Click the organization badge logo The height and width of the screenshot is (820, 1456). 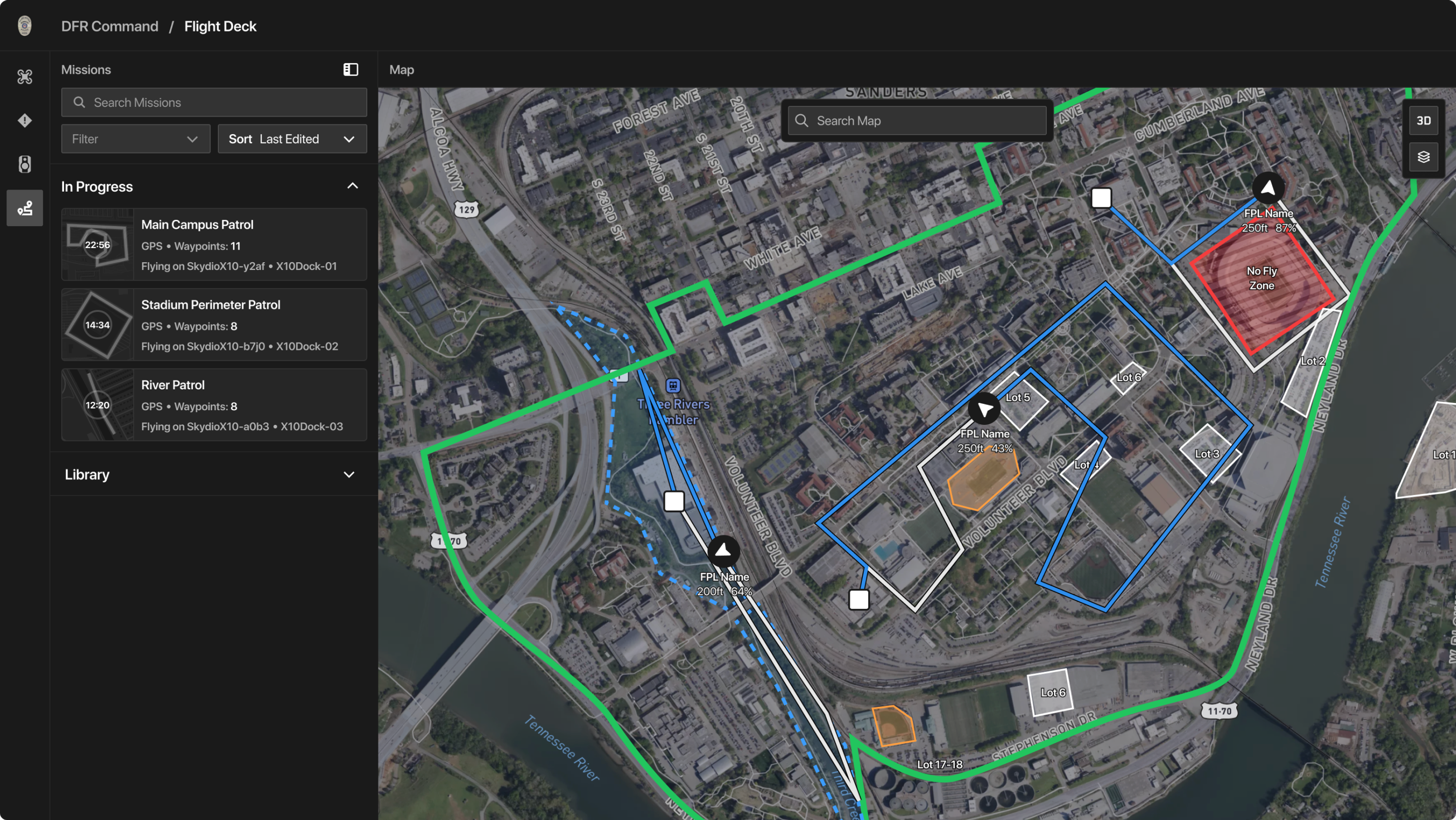(x=24, y=26)
